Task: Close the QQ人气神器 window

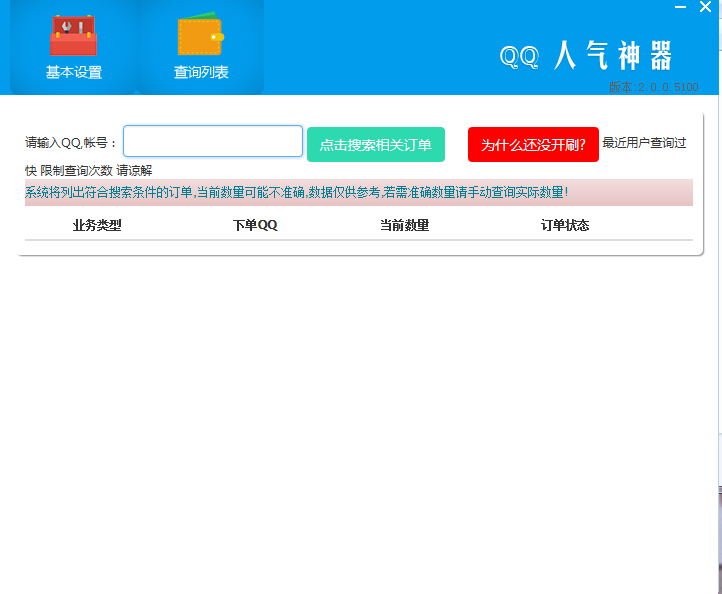Action: (705, 7)
